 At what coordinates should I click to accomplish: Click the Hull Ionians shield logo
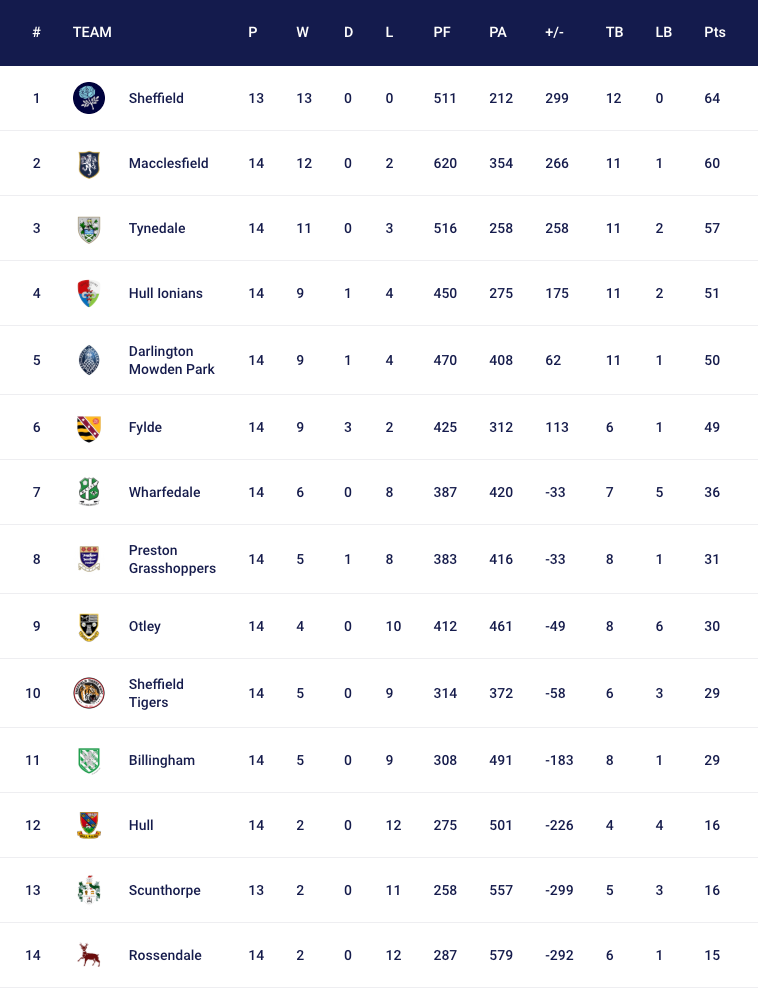pyautogui.click(x=89, y=293)
